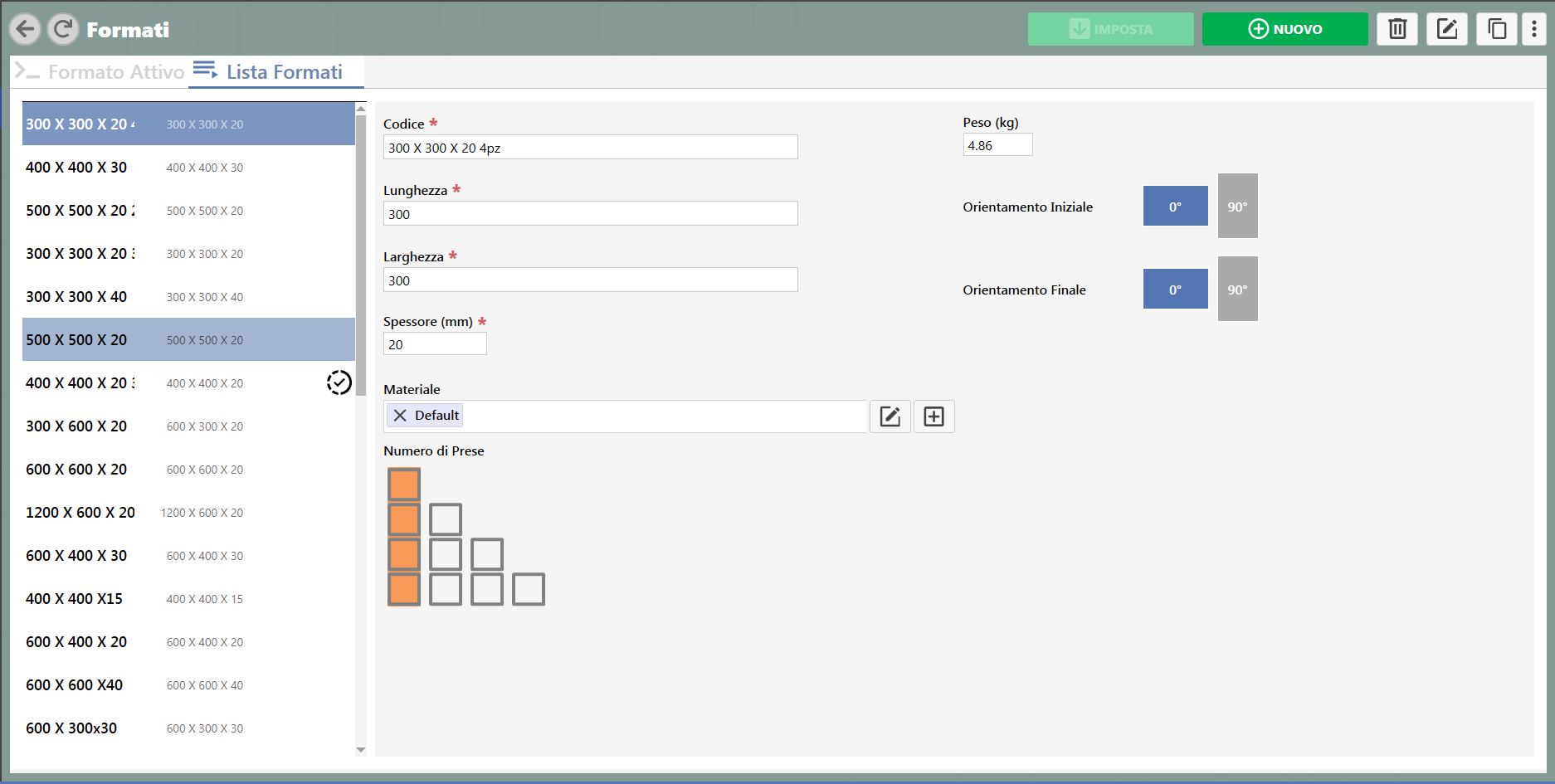Click the Materiale tag field
The width and height of the screenshot is (1555, 784).
[x=626, y=416]
